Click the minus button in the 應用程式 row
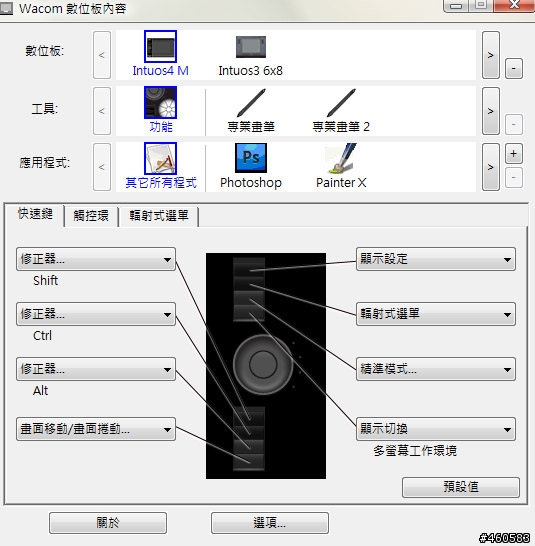 tap(514, 178)
